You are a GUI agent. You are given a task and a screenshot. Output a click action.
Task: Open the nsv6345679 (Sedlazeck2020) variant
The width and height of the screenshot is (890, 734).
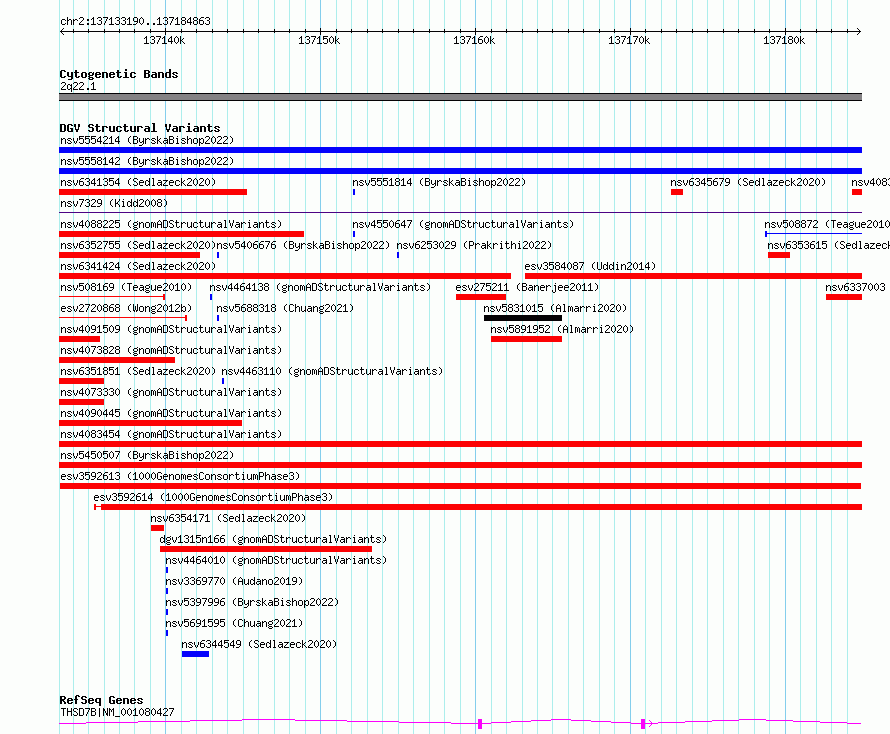748,182
